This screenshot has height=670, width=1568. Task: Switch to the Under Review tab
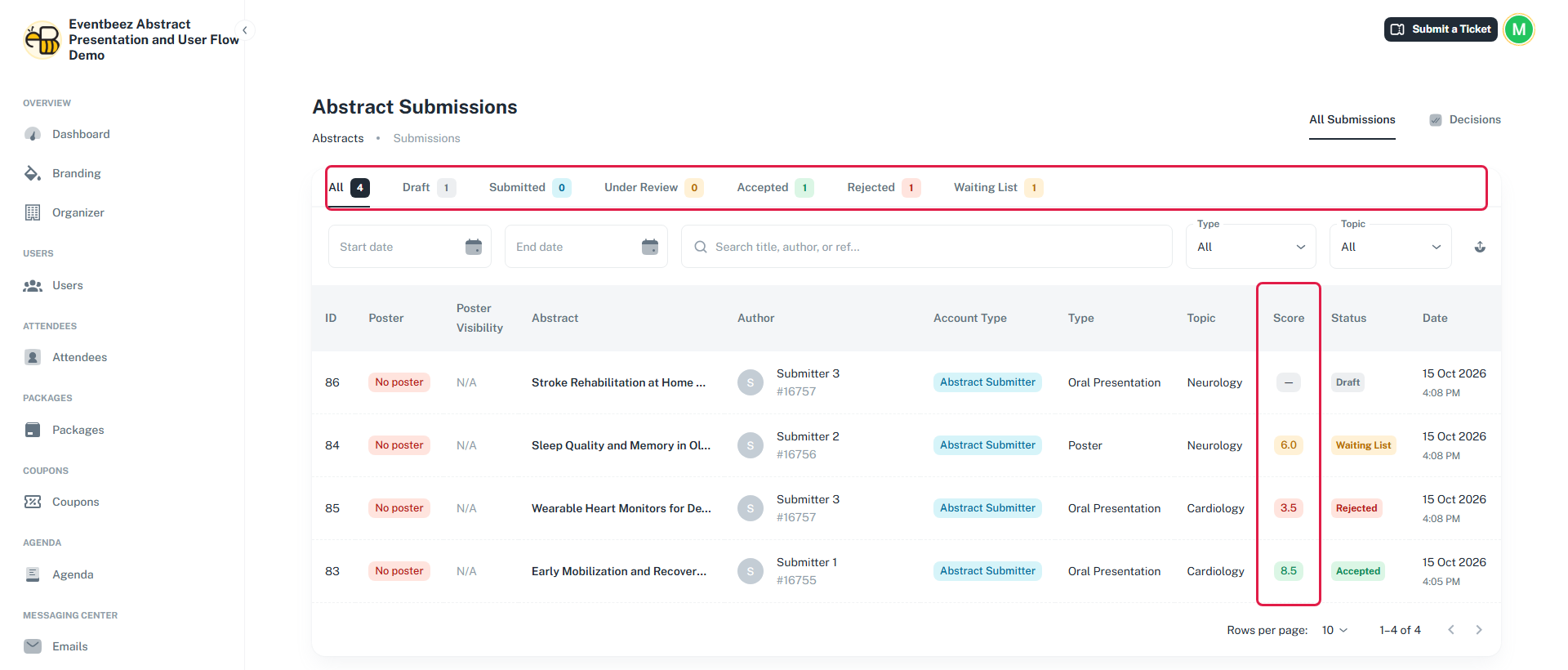coord(653,188)
